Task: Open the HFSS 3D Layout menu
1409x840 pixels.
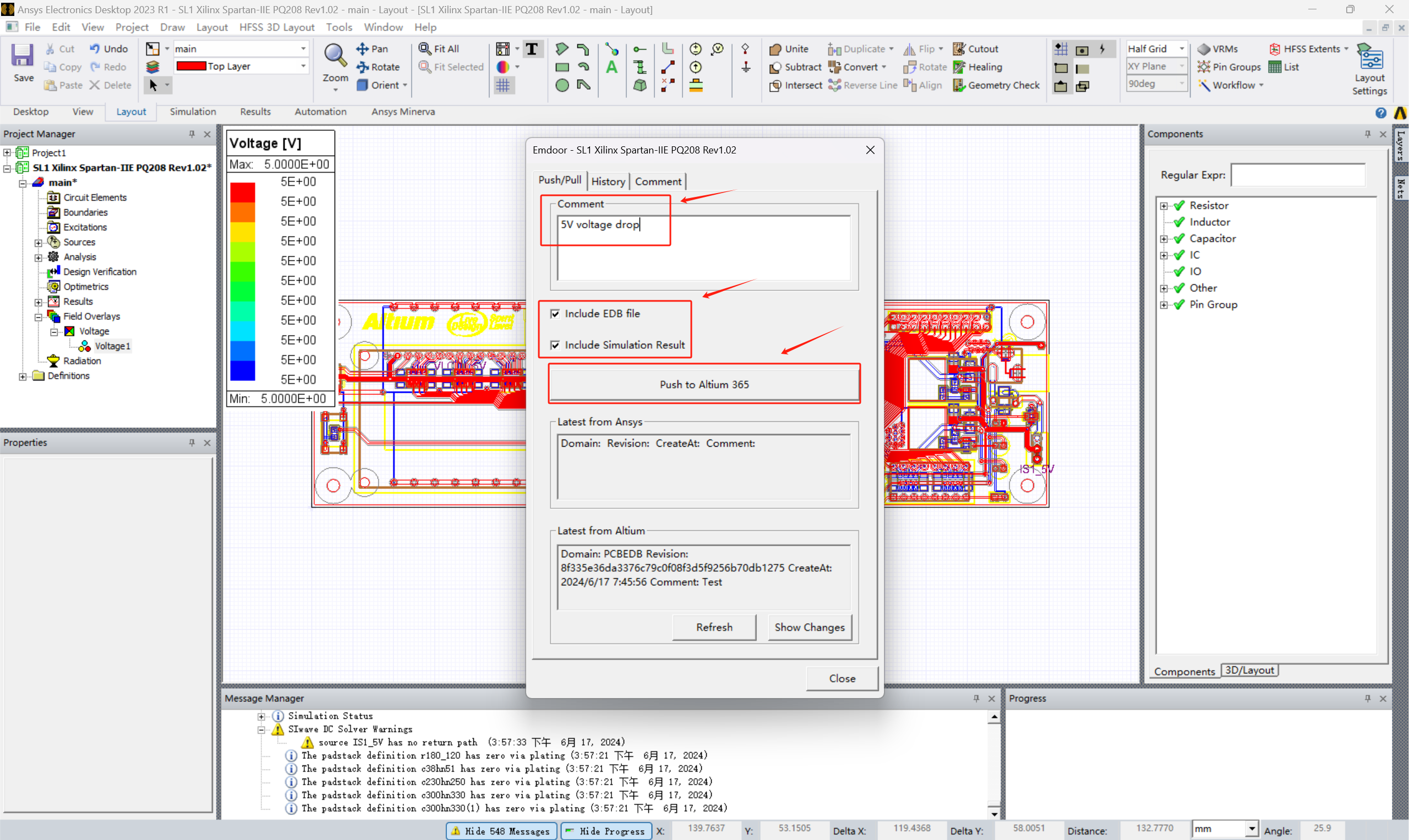Action: click(276, 27)
